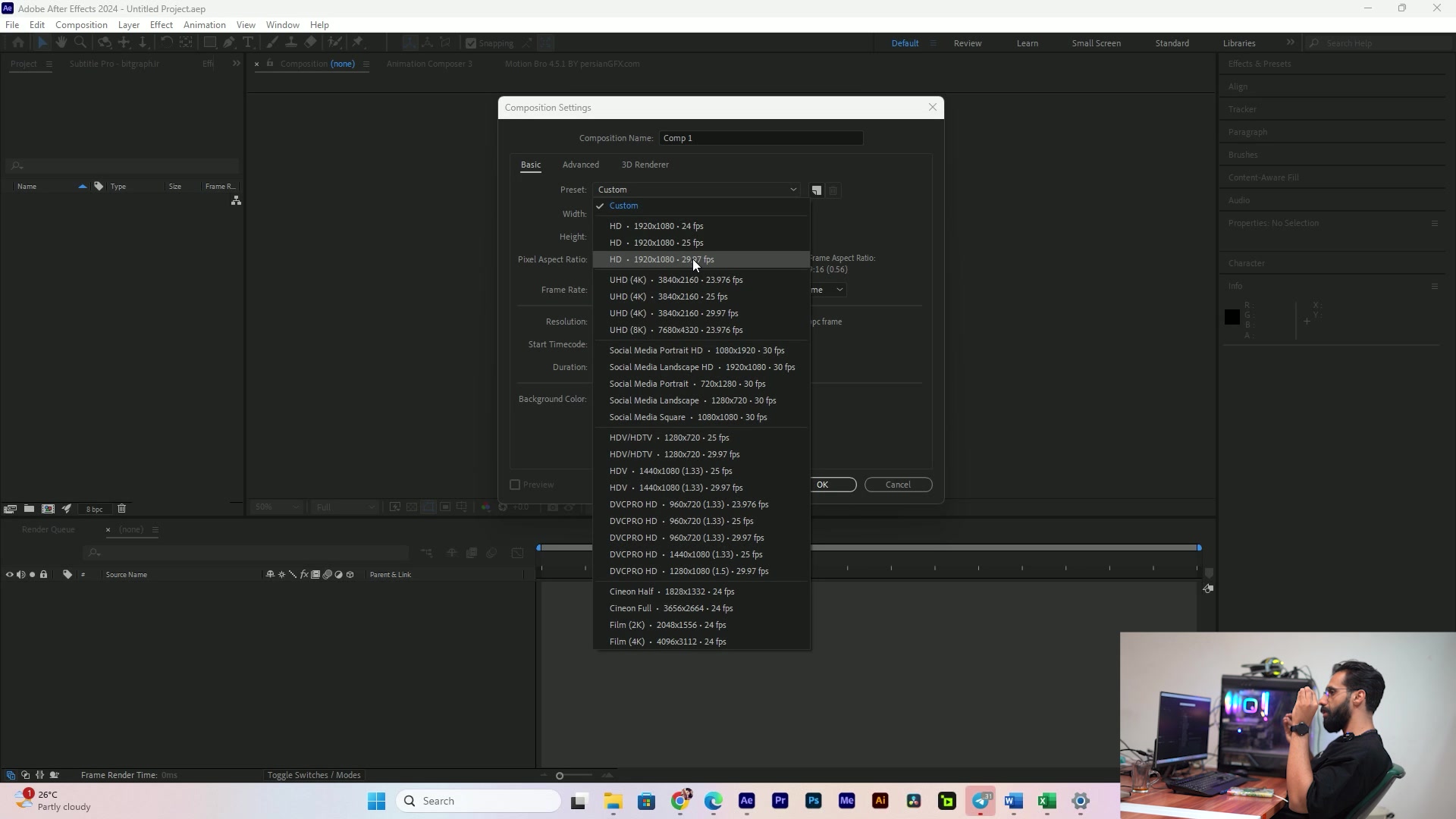Click the save preset icon
1456x819 pixels.
817,190
